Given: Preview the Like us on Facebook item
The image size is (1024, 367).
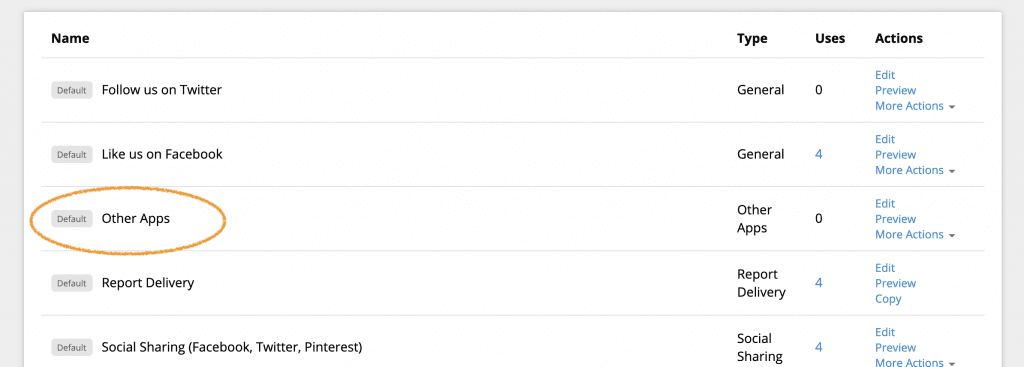Looking at the screenshot, I should click(x=895, y=155).
